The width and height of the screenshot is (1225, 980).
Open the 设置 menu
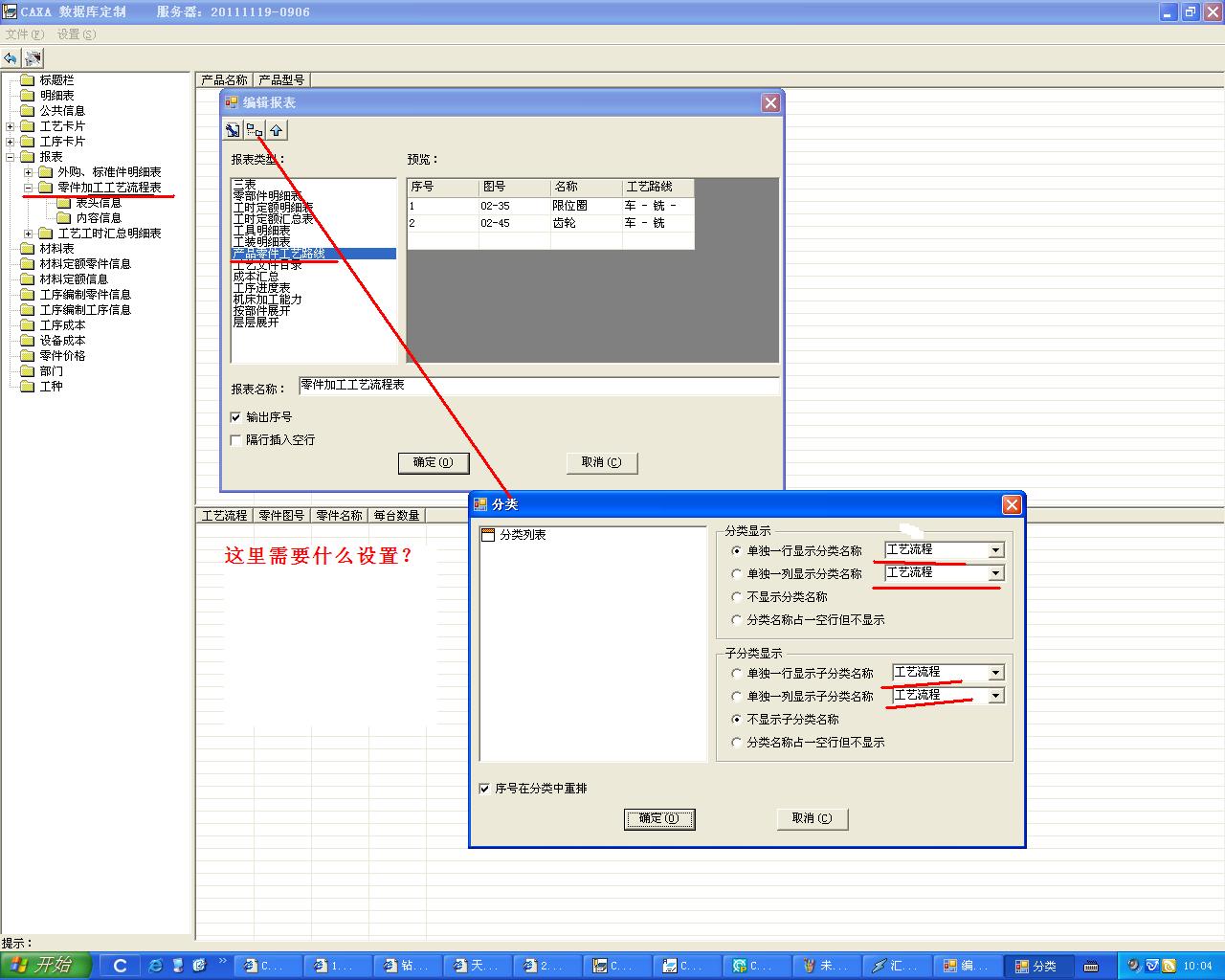[x=76, y=34]
